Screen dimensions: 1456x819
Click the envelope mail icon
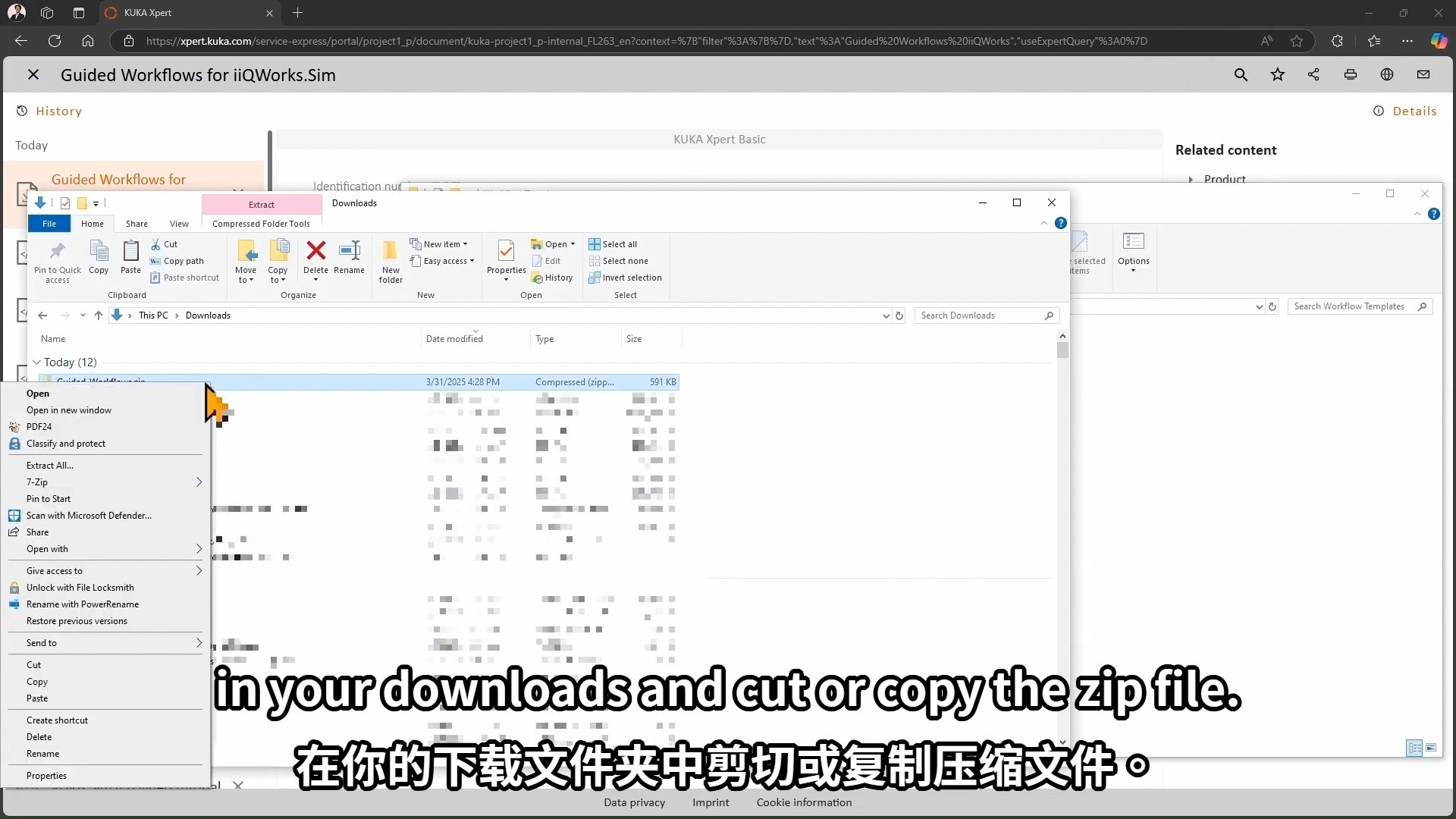click(1423, 74)
